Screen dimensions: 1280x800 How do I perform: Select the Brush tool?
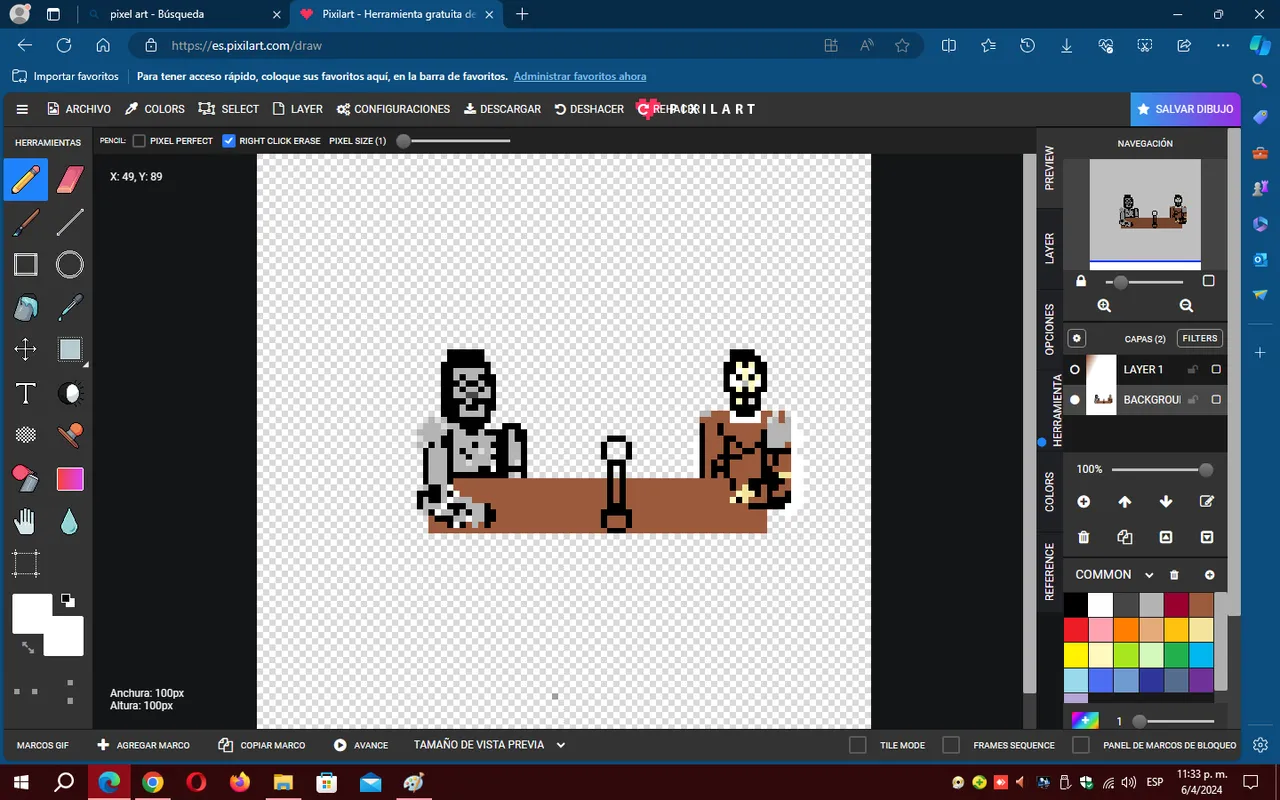point(26,222)
